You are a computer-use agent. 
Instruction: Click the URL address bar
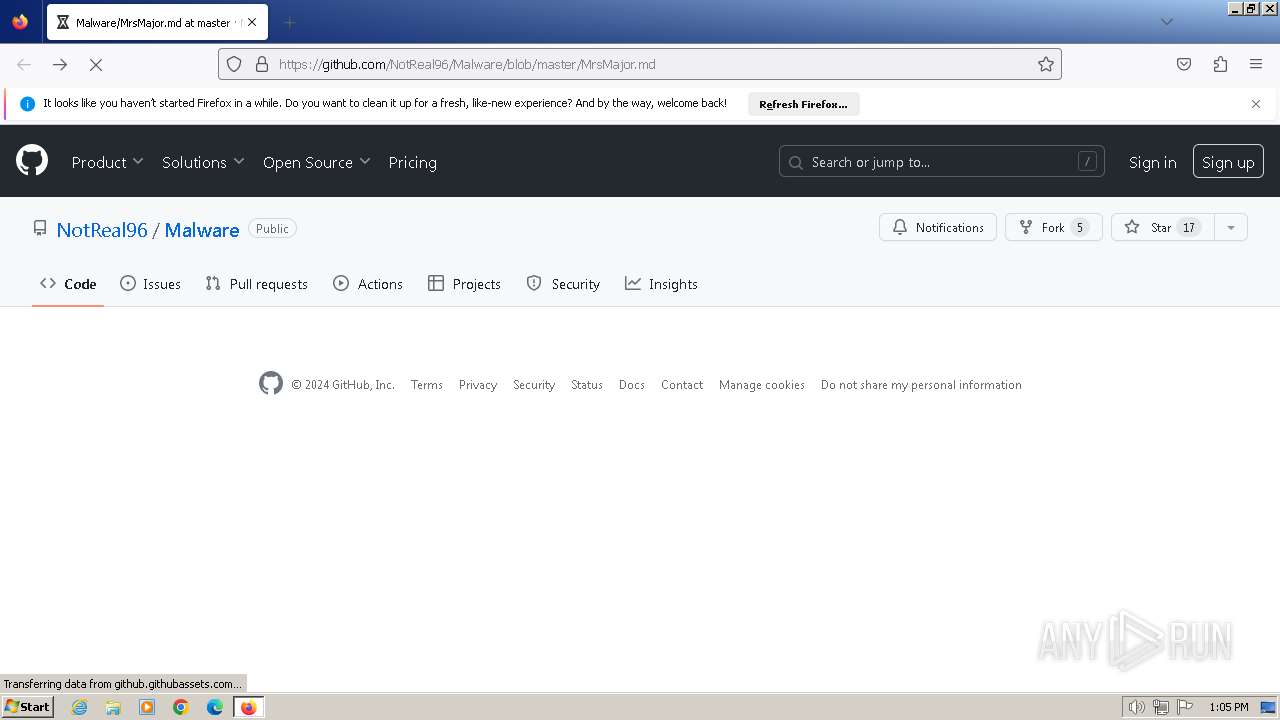tap(640, 64)
